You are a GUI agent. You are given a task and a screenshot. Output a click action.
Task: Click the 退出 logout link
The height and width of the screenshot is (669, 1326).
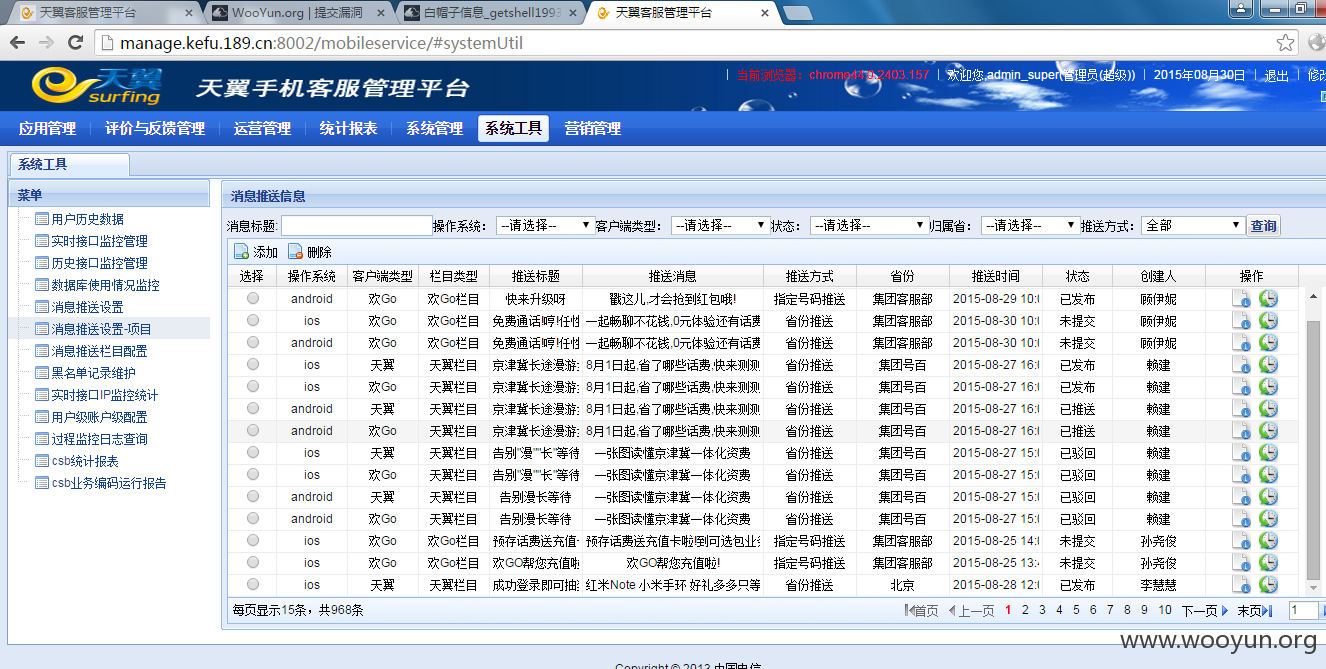(1276, 75)
